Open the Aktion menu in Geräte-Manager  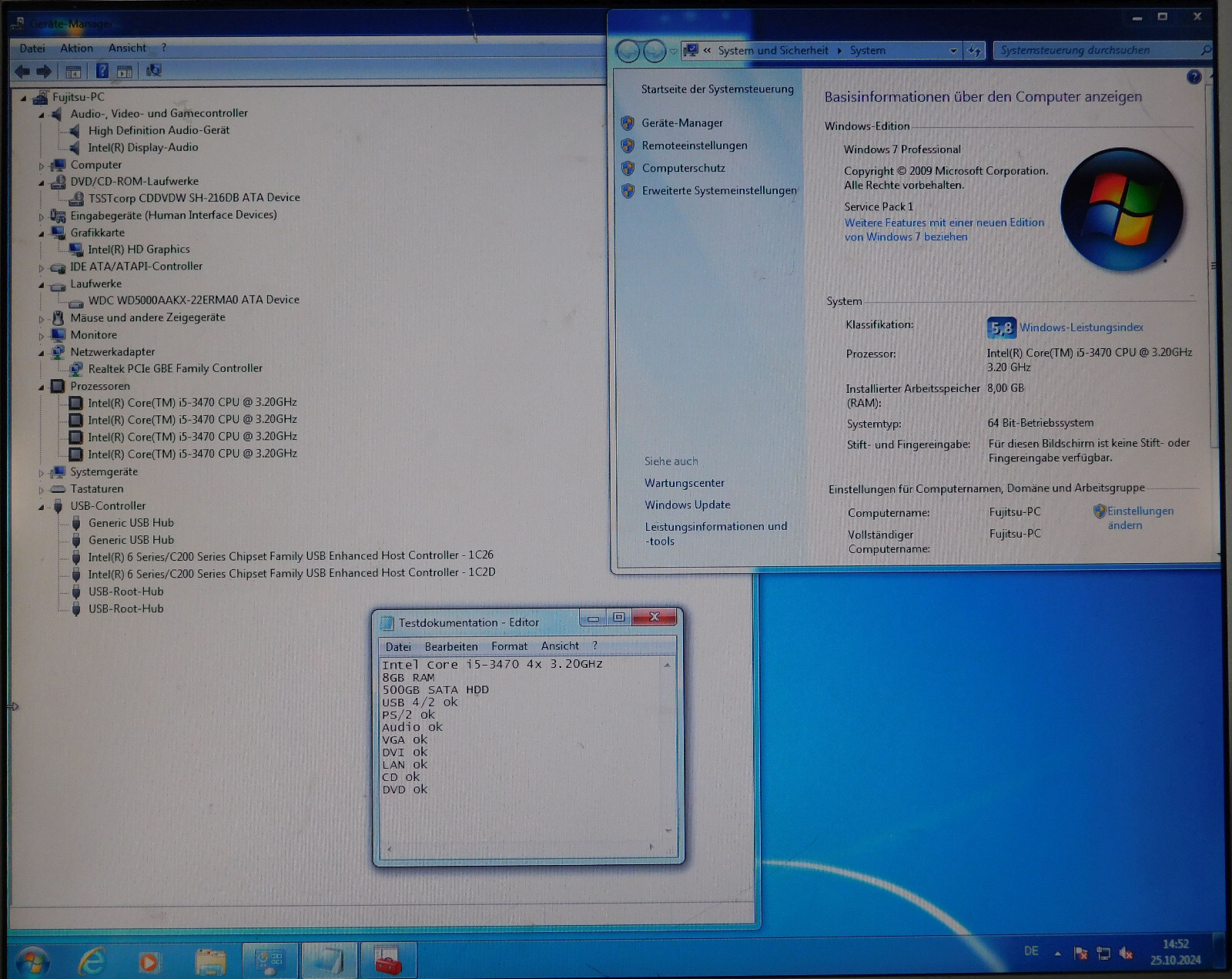pyautogui.click(x=77, y=49)
